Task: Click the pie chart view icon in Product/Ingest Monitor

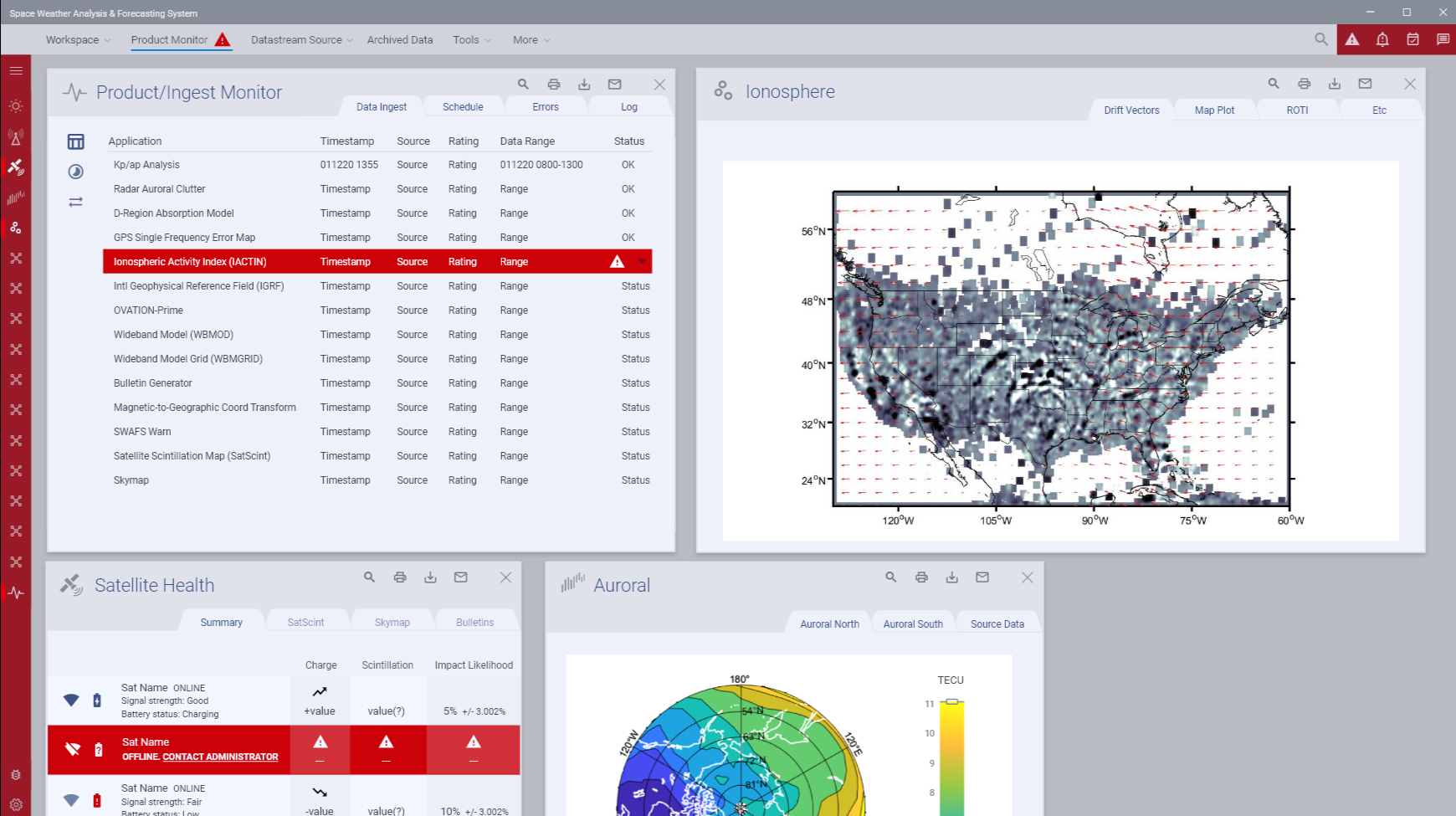Action: 76,172
